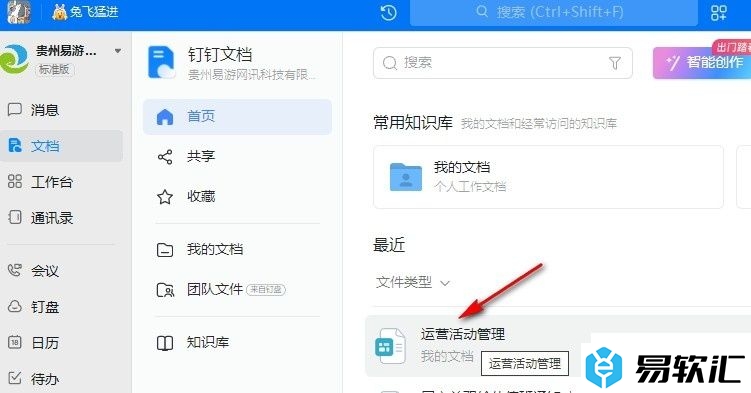Expand the 贵州易游 organization switcher arrow
Viewport: 751px width, 393px height.
(x=118, y=51)
